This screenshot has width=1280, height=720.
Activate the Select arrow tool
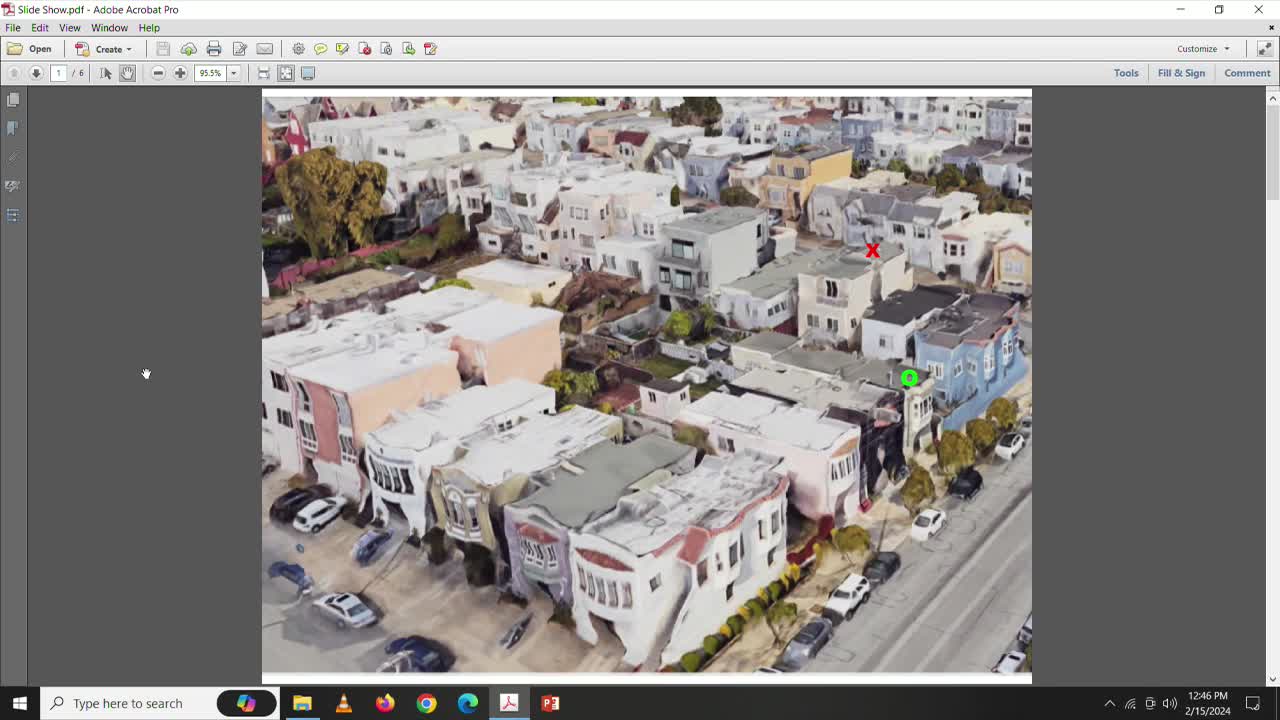pos(105,72)
